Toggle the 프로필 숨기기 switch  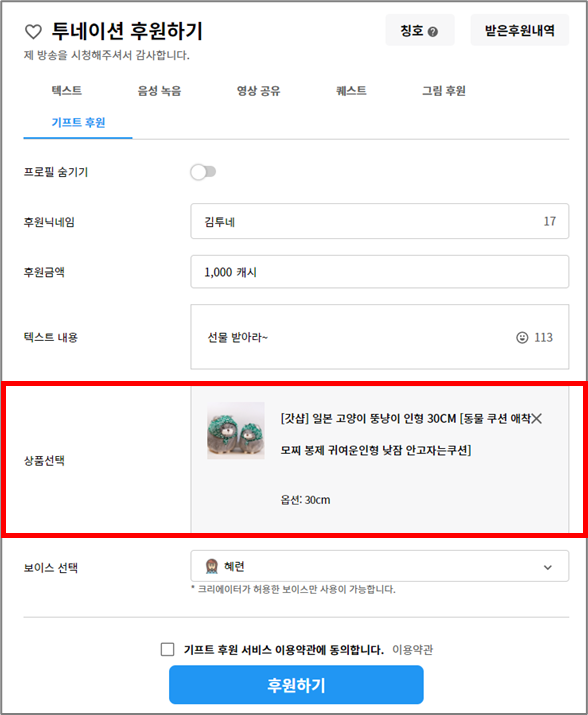point(203,172)
